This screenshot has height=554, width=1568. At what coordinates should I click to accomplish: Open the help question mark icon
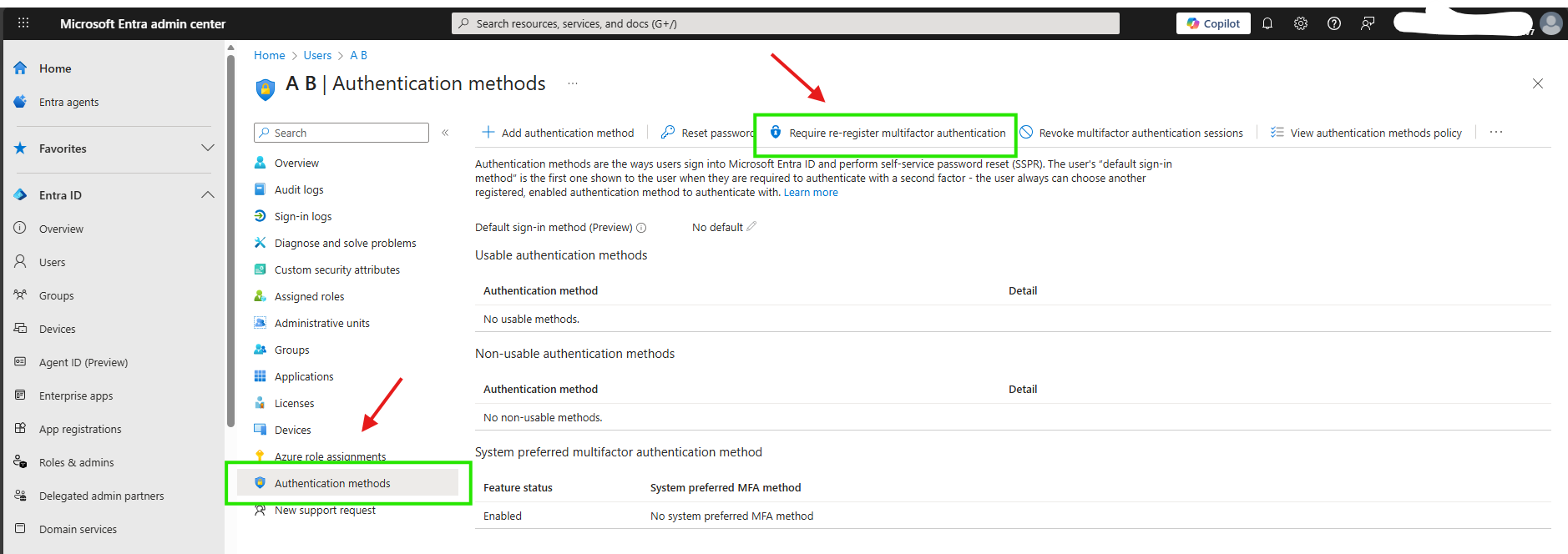click(1334, 23)
